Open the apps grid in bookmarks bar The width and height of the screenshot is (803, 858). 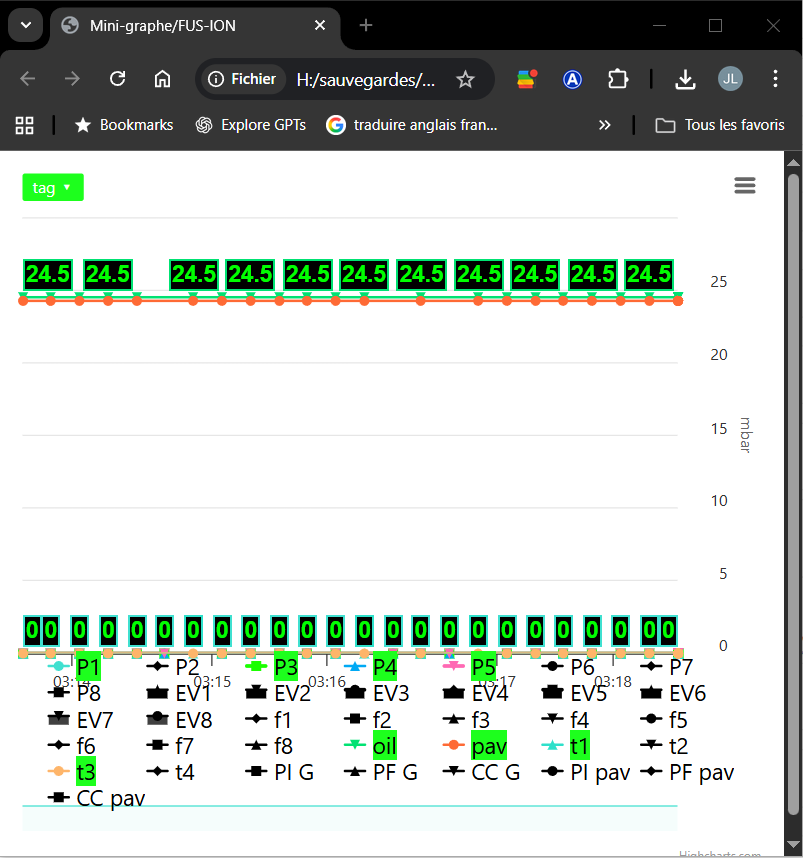click(24, 125)
